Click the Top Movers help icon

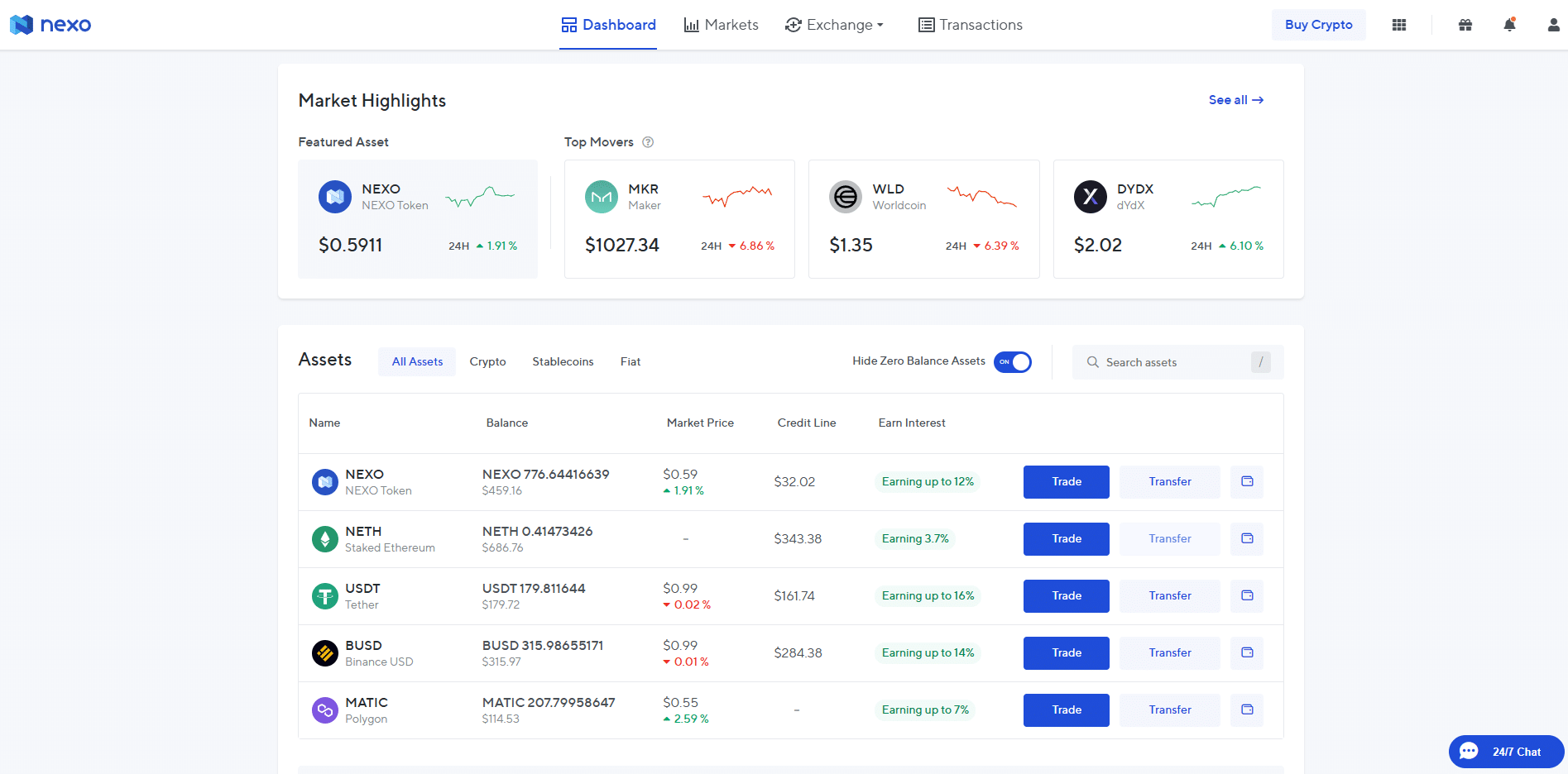(648, 142)
